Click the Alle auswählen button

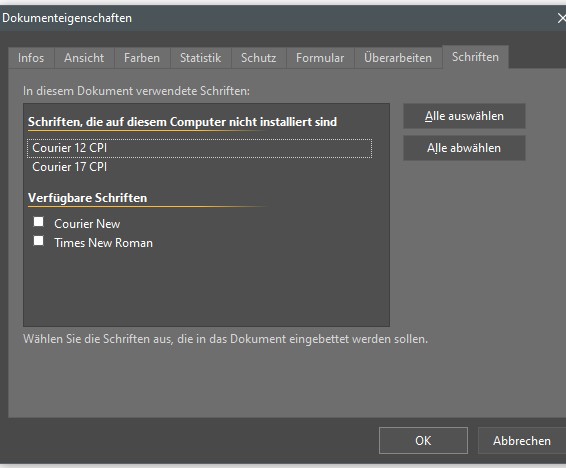click(464, 116)
